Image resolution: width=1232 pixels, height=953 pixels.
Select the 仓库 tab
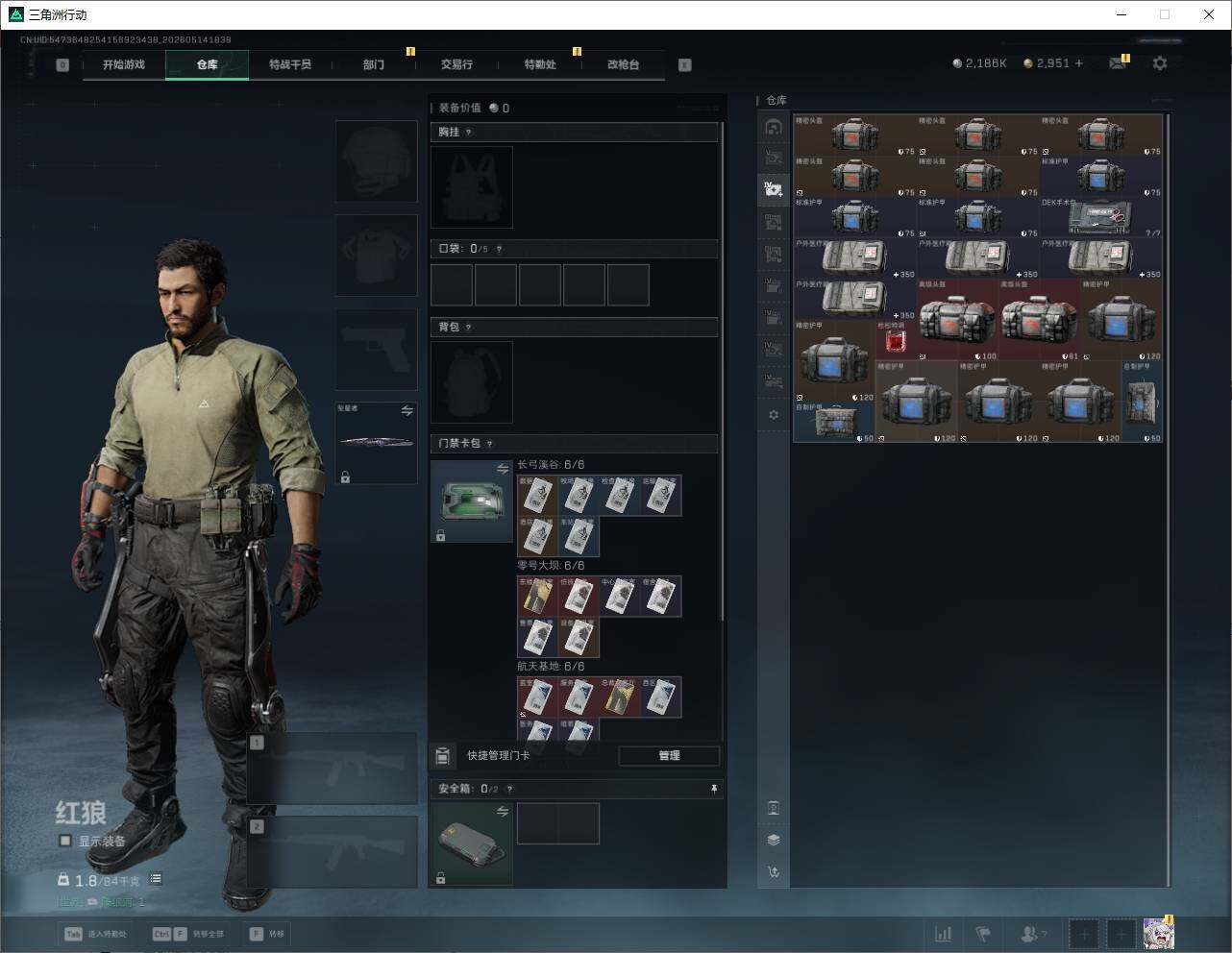pyautogui.click(x=208, y=64)
